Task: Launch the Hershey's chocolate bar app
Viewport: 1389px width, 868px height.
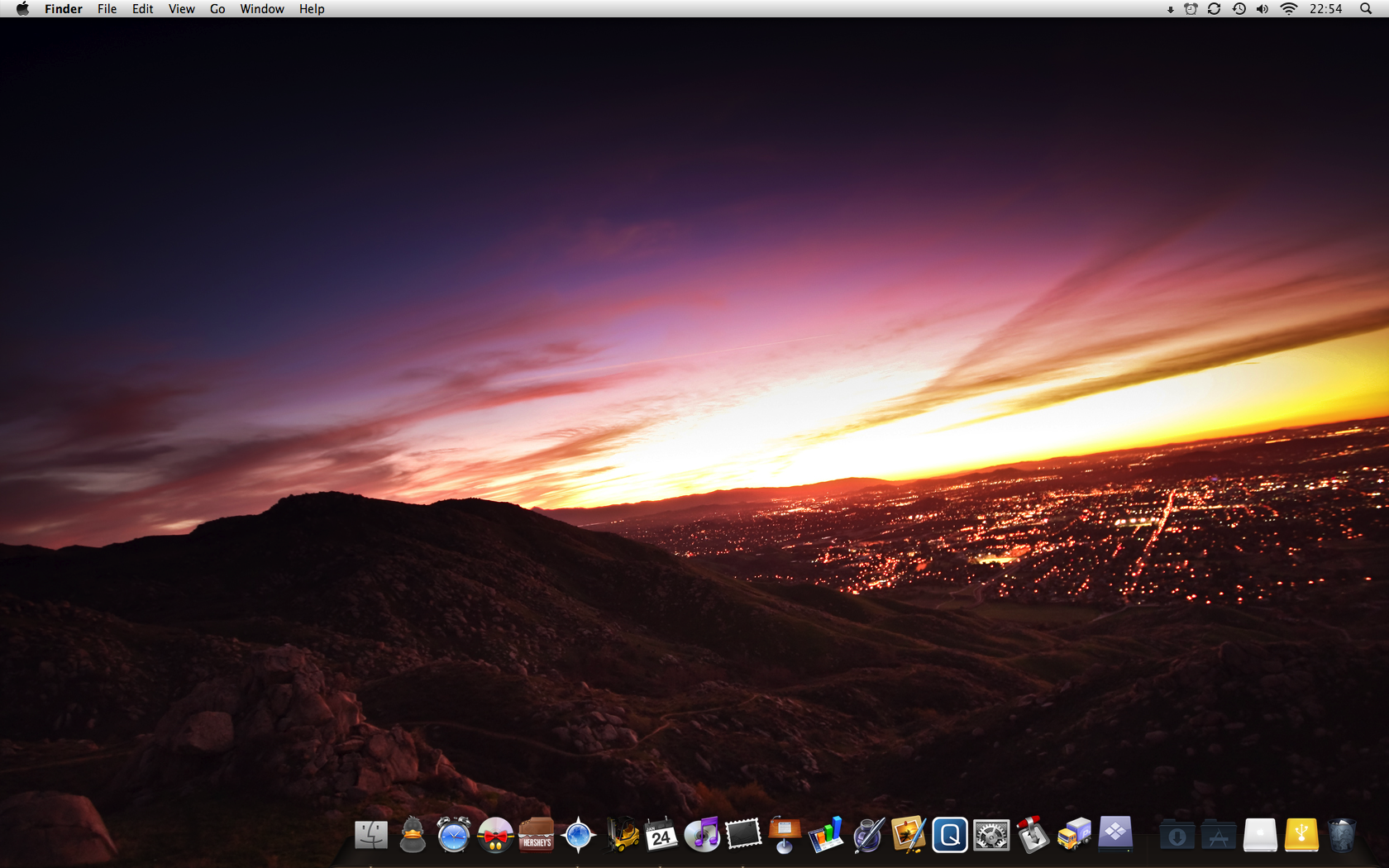Action: (537, 835)
